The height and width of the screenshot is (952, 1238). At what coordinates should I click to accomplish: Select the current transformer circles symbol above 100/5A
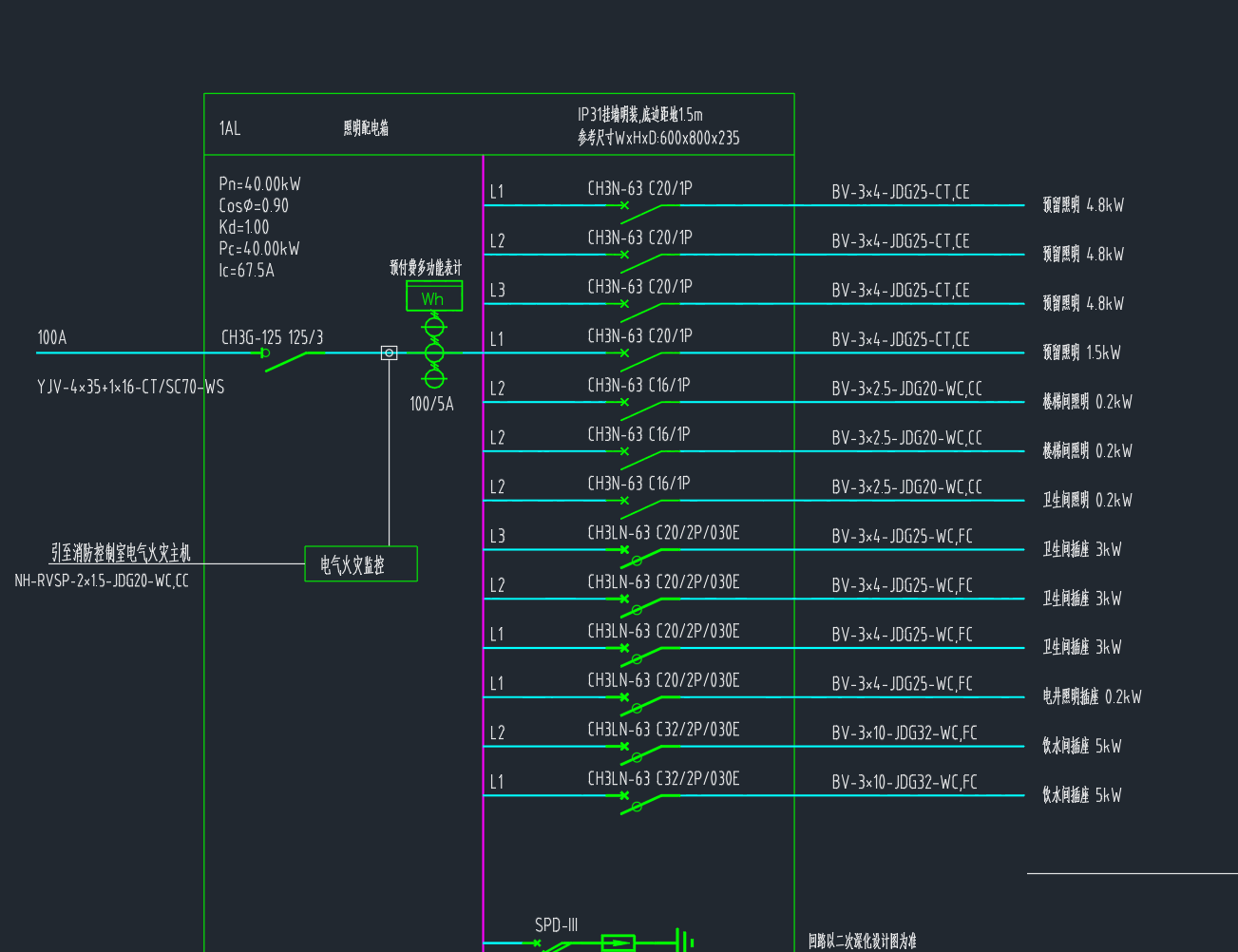[x=434, y=352]
